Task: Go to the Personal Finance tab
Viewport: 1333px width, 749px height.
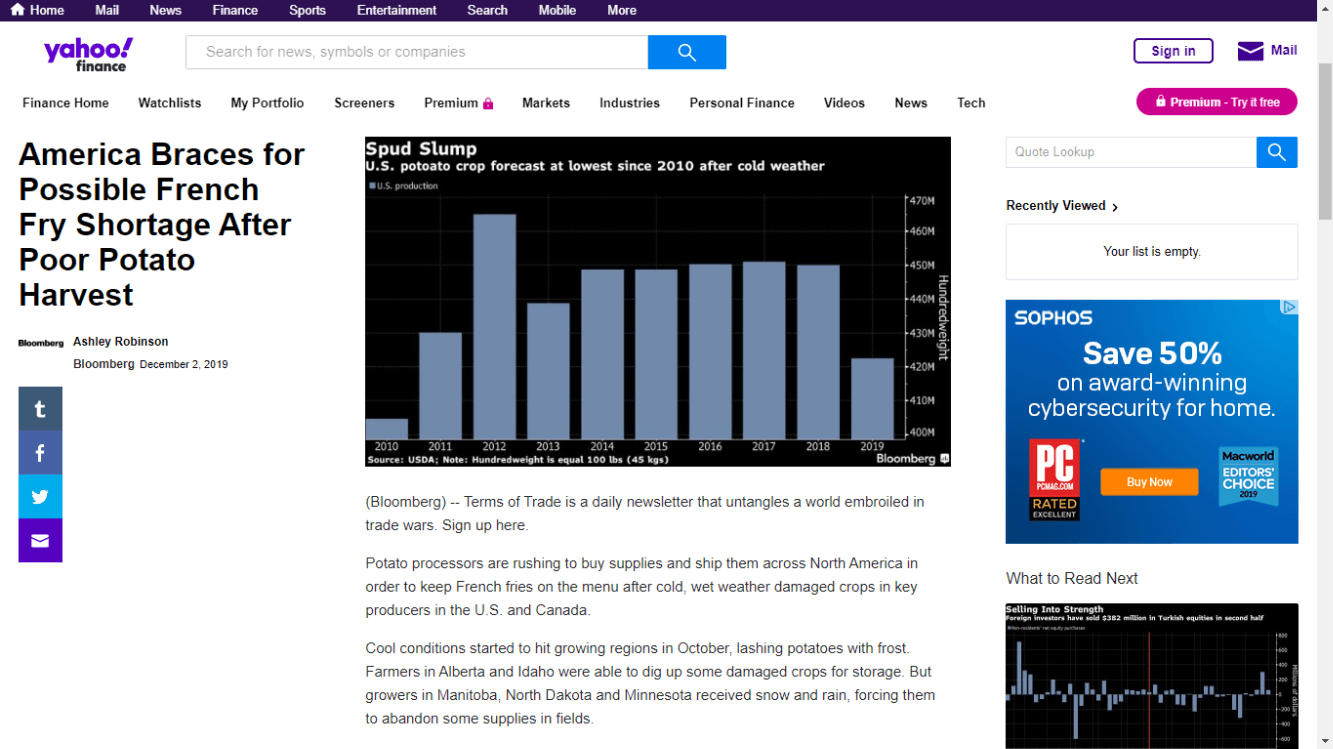Action: (742, 103)
